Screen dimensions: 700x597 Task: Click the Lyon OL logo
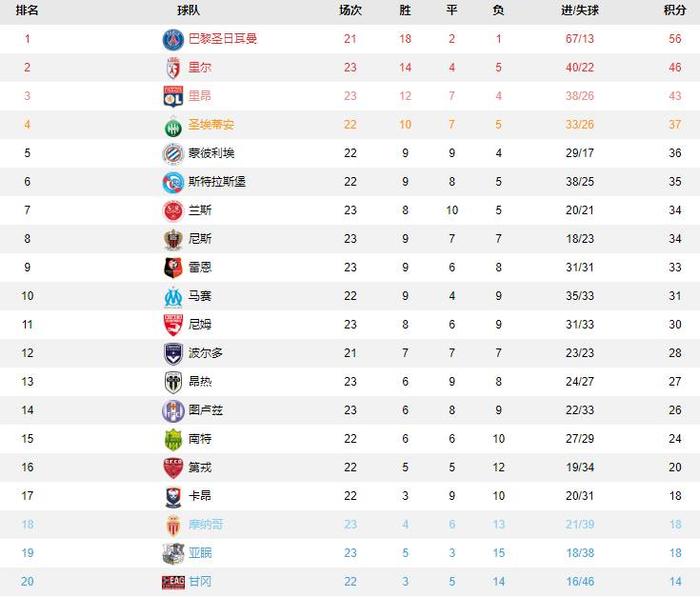pos(173,96)
